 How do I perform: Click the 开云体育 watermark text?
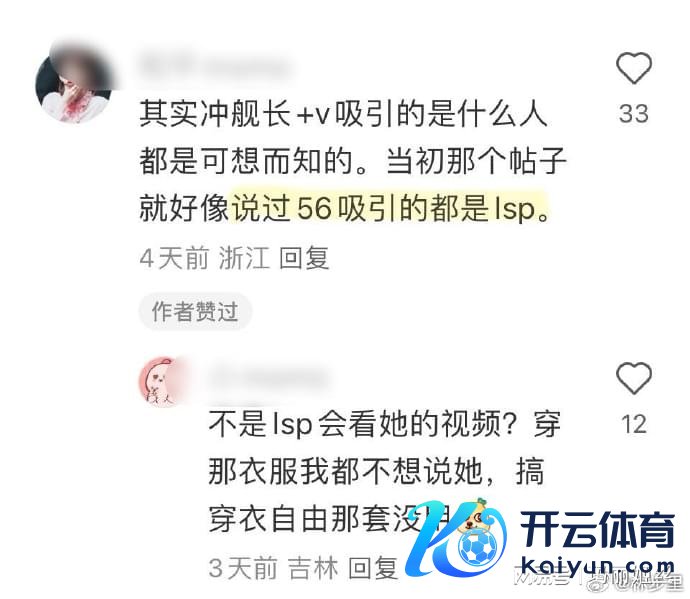click(x=597, y=530)
